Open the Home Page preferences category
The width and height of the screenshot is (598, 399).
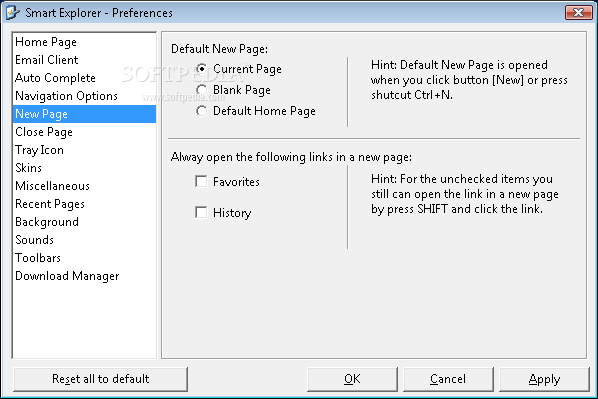pos(84,42)
